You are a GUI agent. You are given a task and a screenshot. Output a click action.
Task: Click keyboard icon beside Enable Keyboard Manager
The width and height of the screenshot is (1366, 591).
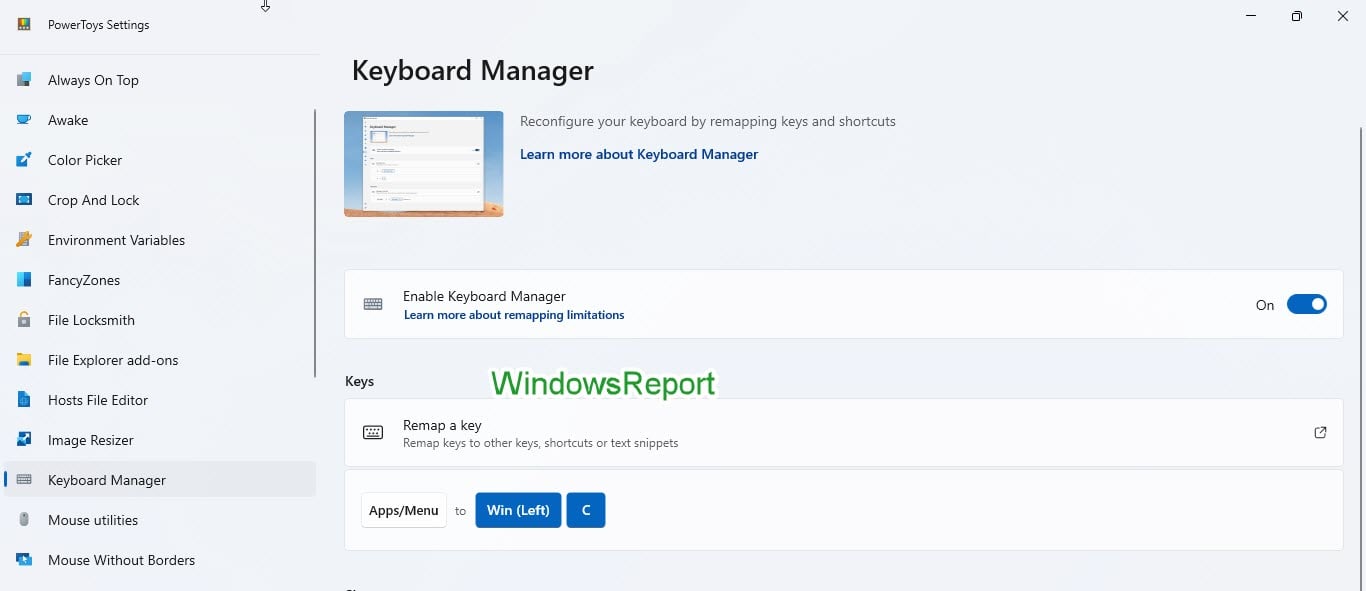(x=373, y=304)
